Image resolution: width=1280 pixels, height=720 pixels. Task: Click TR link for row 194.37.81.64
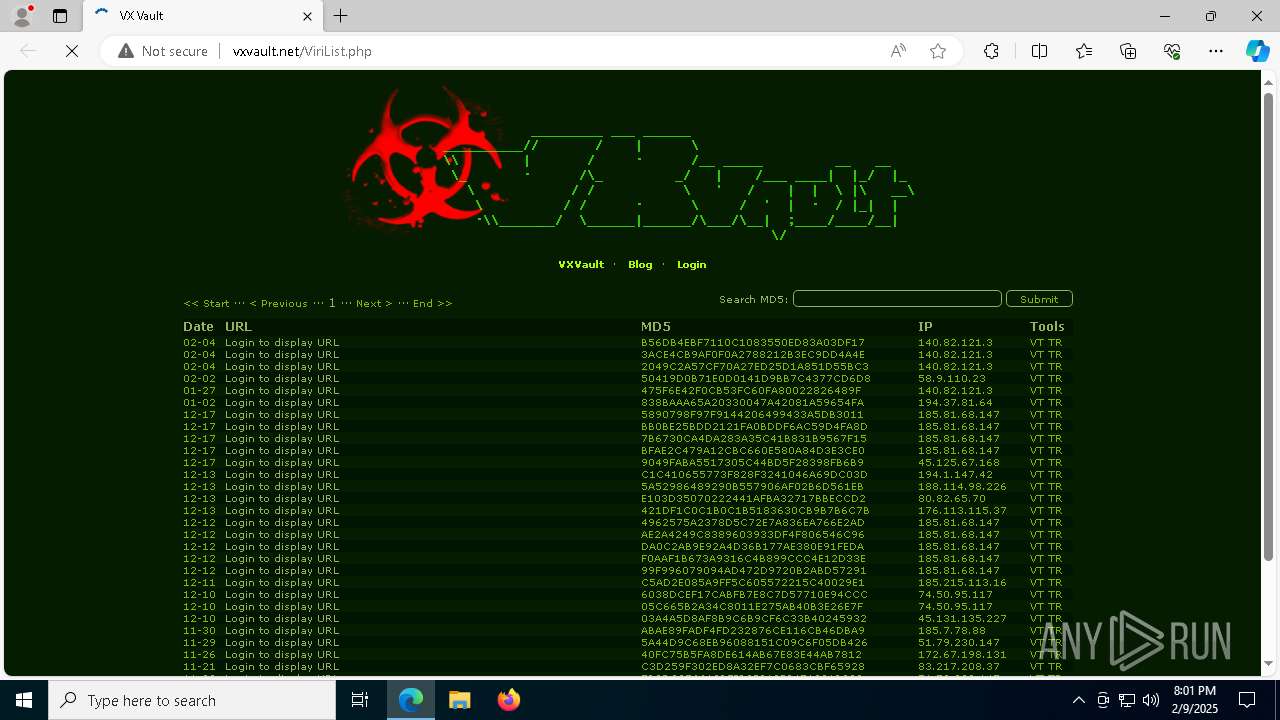pyautogui.click(x=1055, y=403)
